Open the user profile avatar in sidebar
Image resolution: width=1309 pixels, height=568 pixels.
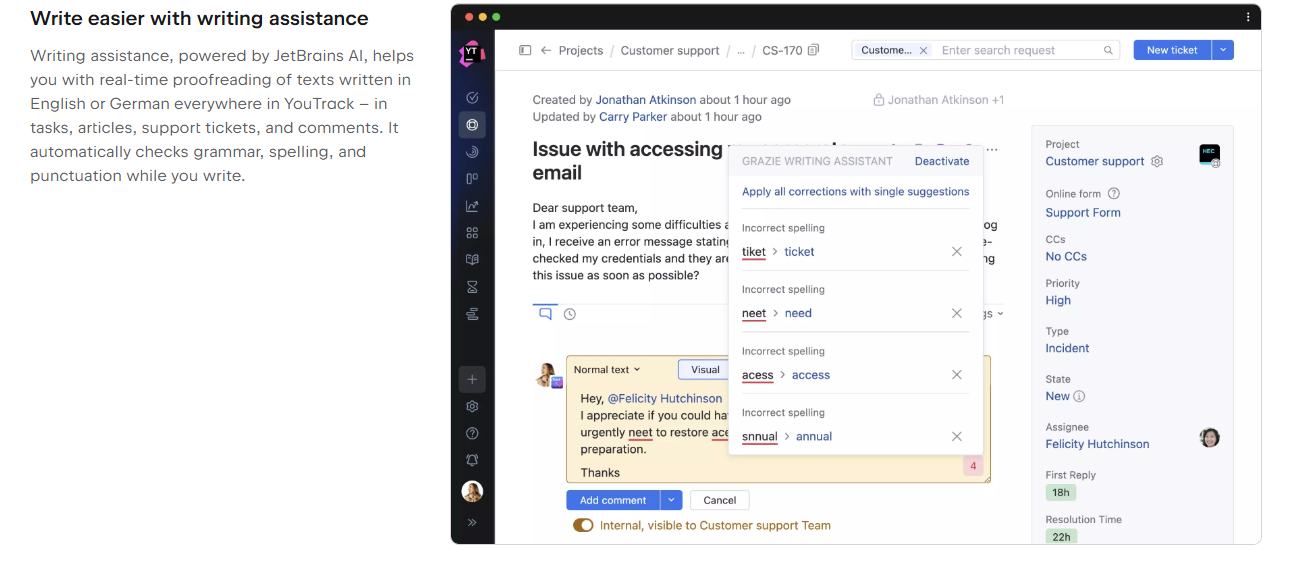pos(472,491)
